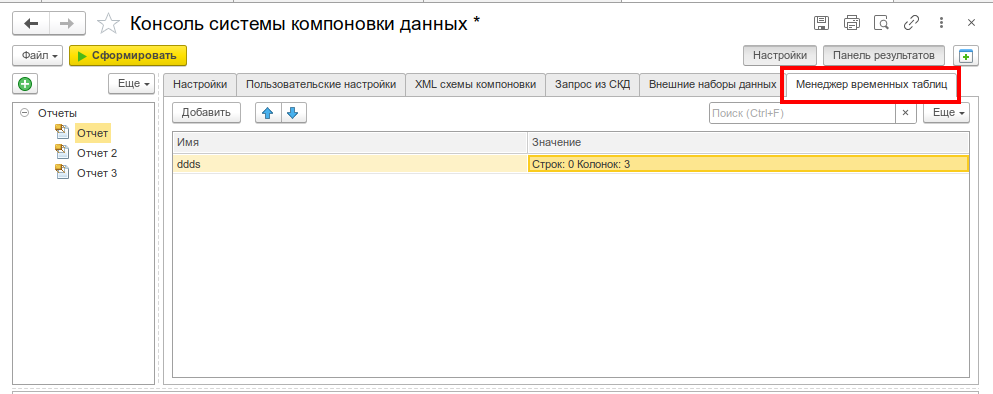993x394 pixels.
Task: Toggle the Панель результатов button
Action: click(883, 56)
